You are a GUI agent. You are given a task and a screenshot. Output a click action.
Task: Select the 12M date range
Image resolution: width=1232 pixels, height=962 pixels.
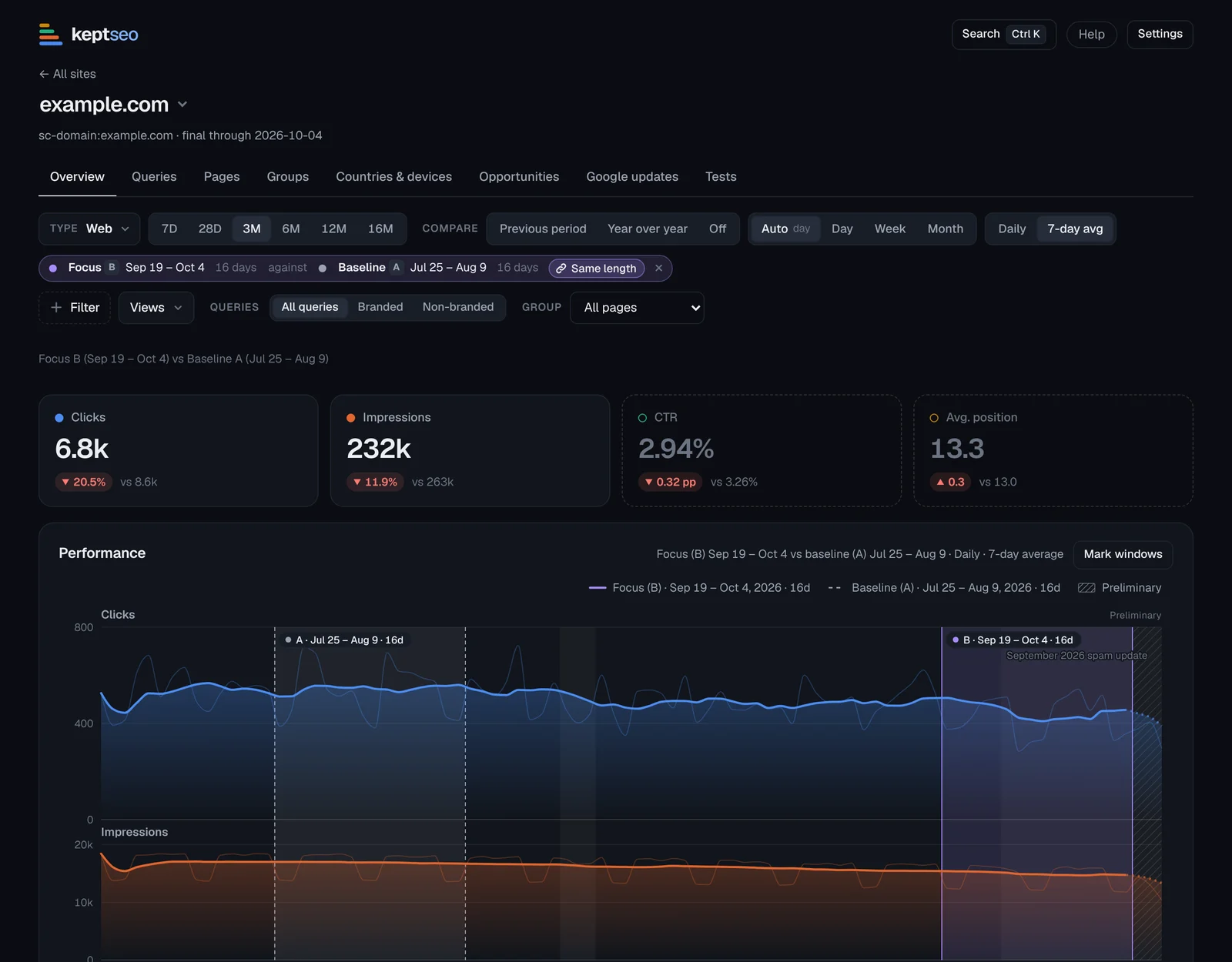(333, 229)
